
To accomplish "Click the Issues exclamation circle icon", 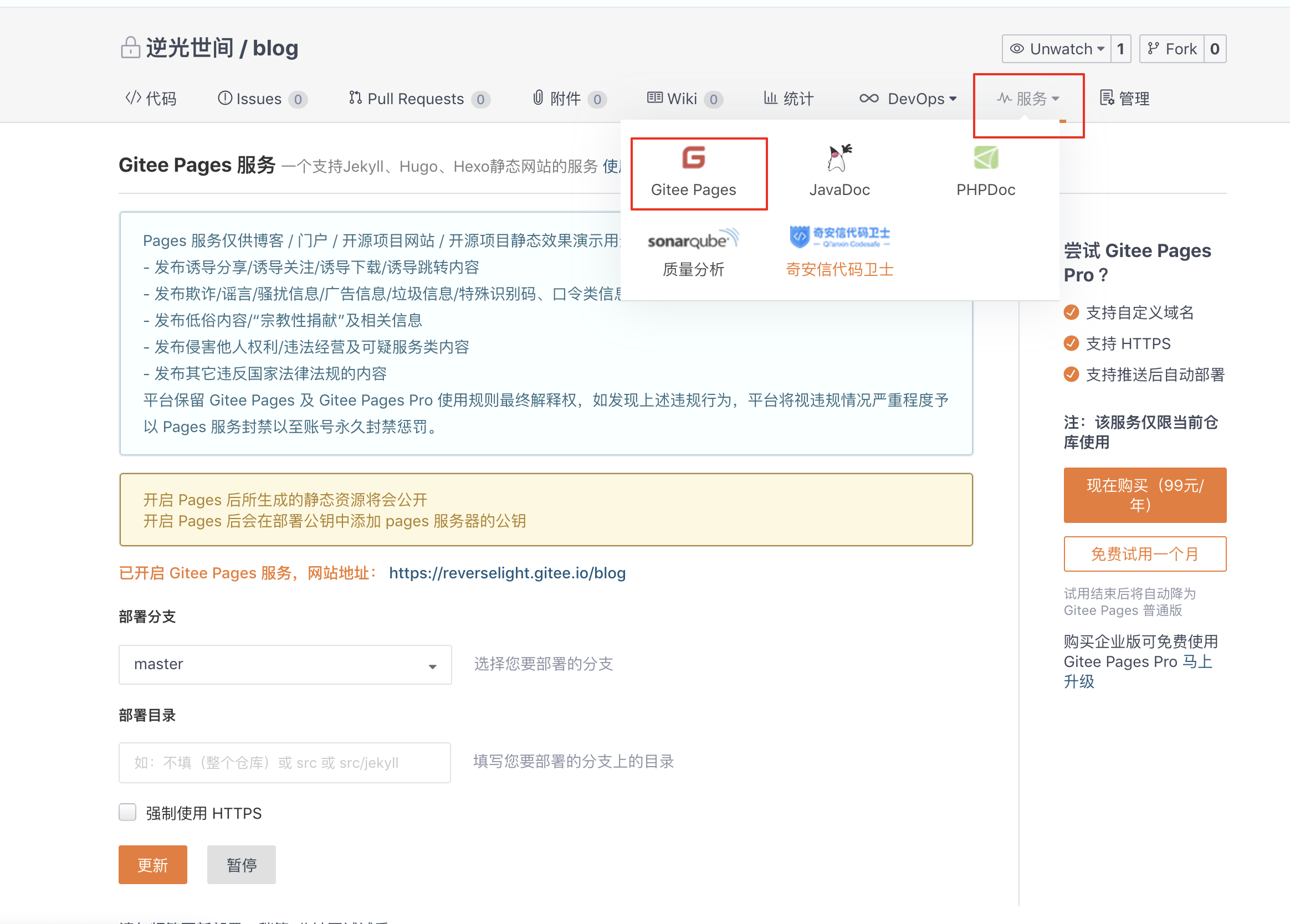I will [x=225, y=98].
